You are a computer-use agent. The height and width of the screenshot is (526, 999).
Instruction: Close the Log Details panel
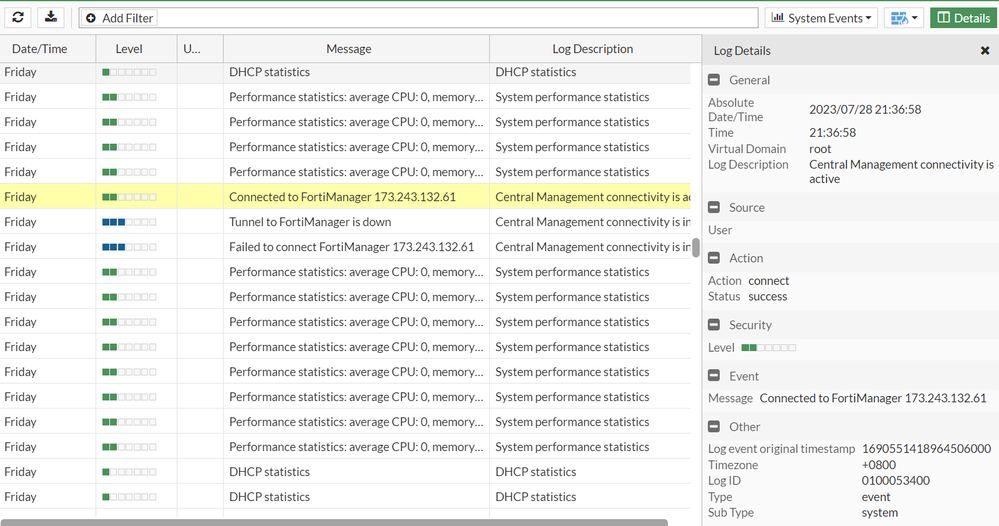pyautogui.click(x=984, y=51)
